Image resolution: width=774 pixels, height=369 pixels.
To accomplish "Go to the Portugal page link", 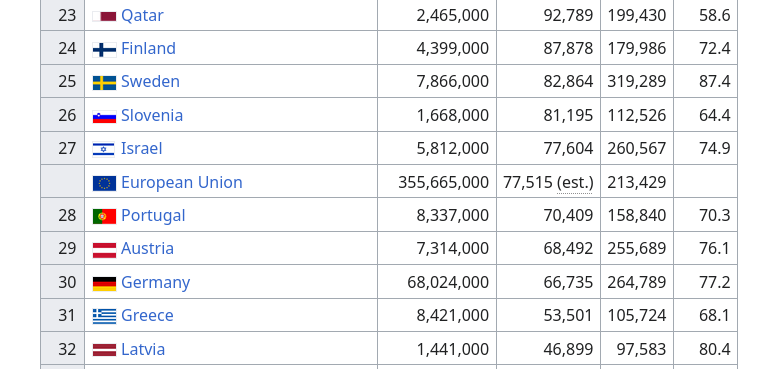I will click(153, 216).
